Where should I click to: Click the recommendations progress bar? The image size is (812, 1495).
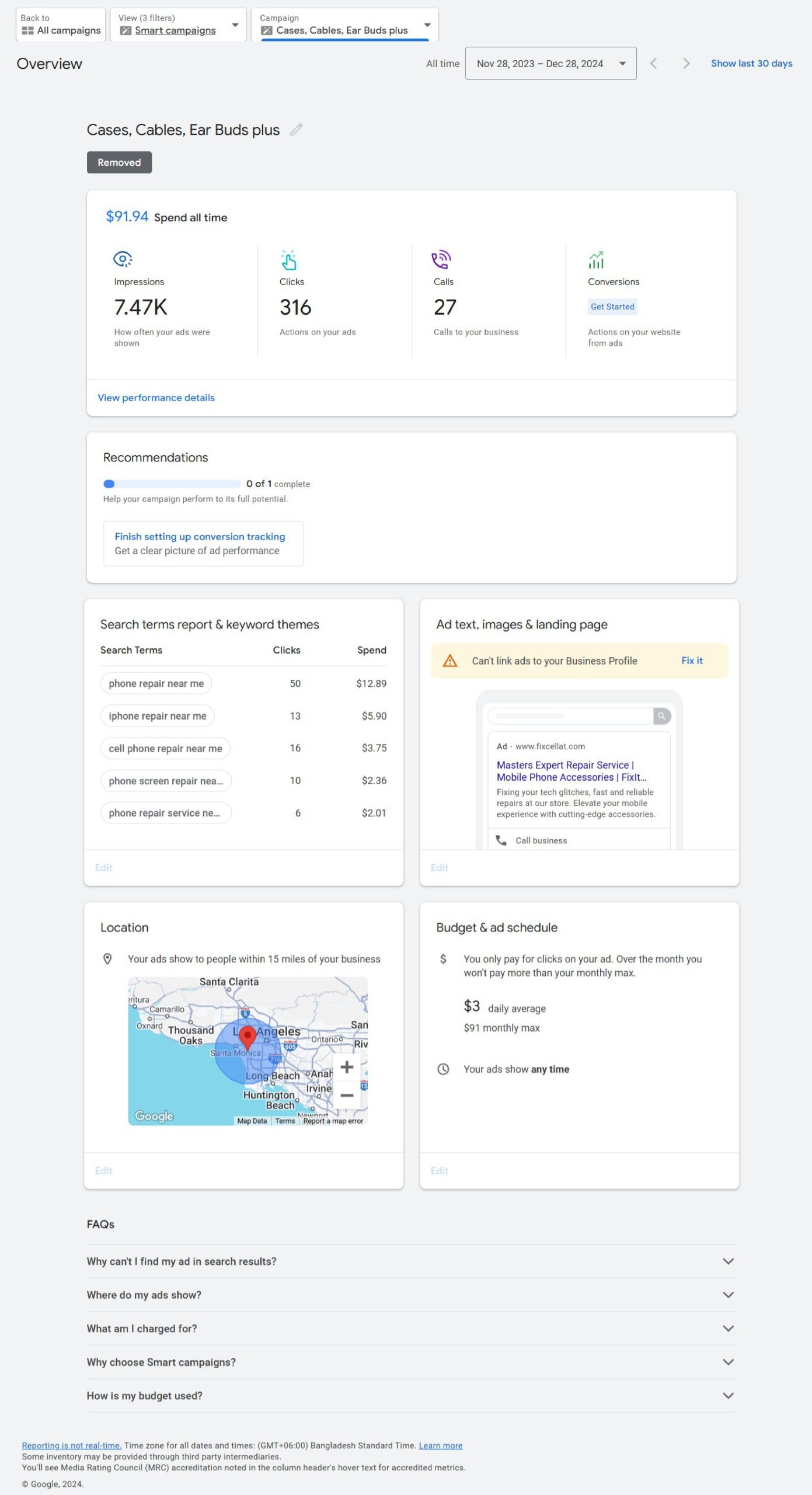click(172, 484)
